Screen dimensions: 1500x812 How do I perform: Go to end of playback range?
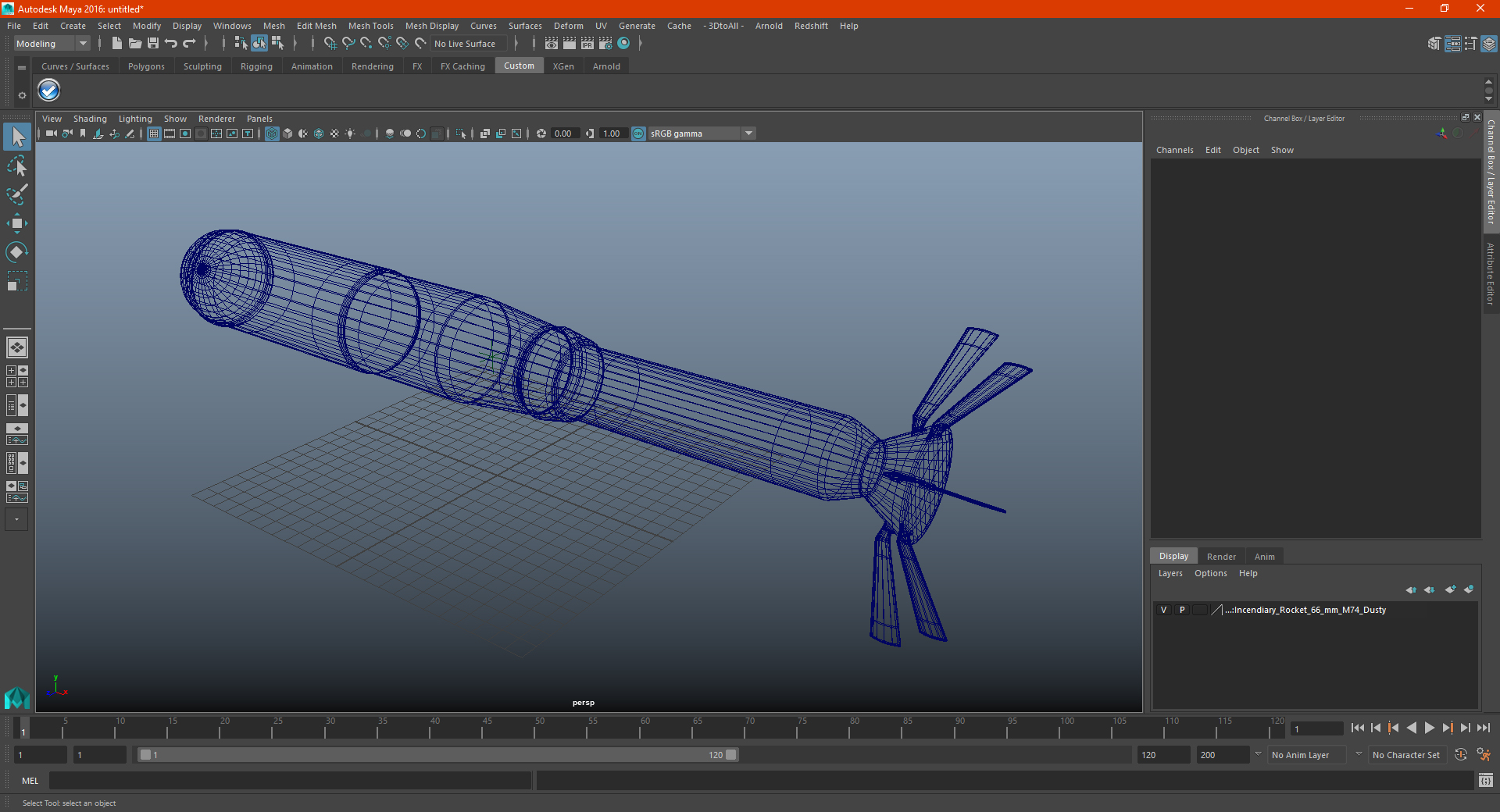coord(1484,728)
